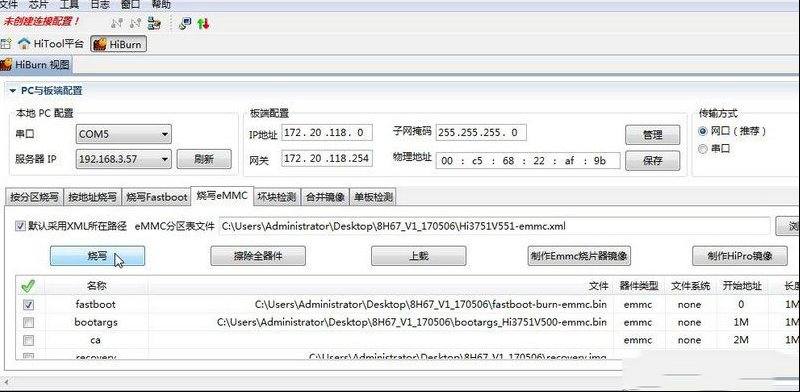Select the HiBurn 视图 view tab

point(35,65)
